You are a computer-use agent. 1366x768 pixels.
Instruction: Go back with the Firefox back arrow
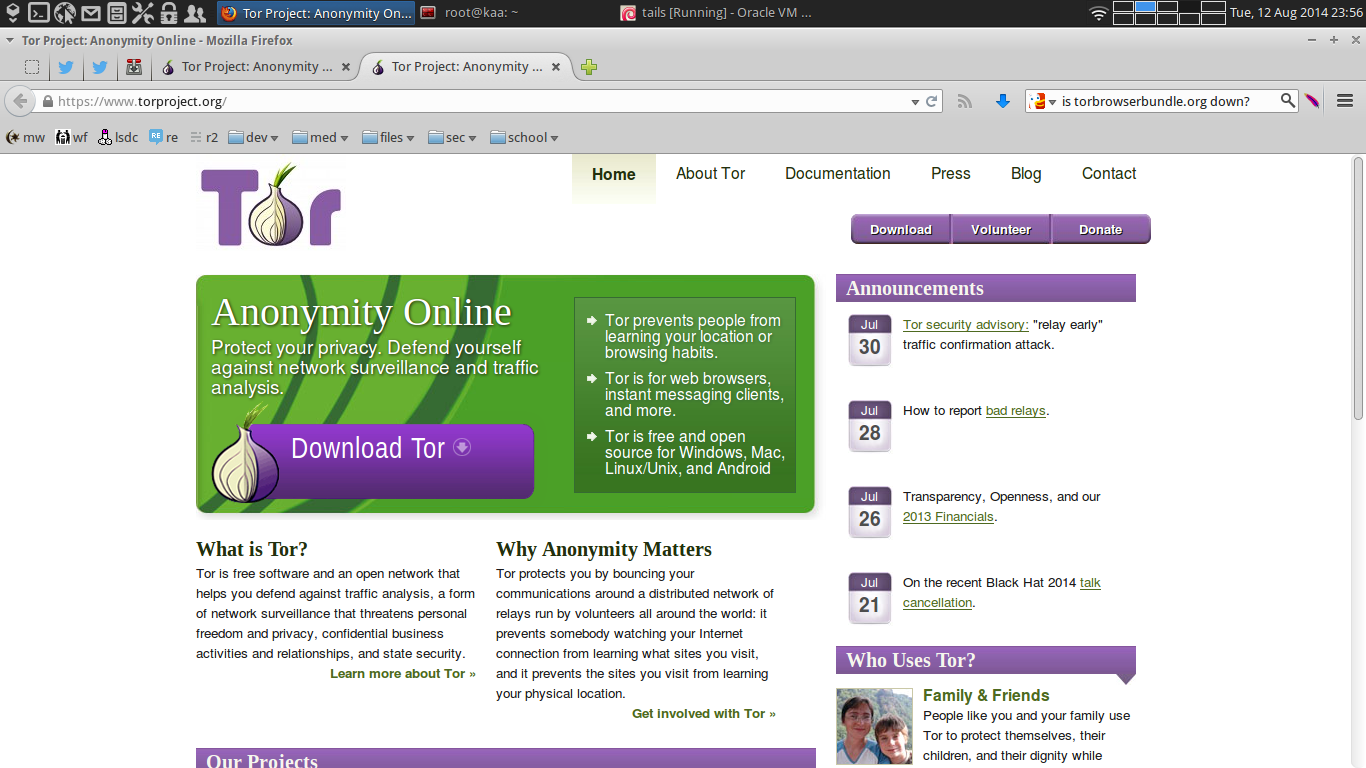tap(20, 101)
